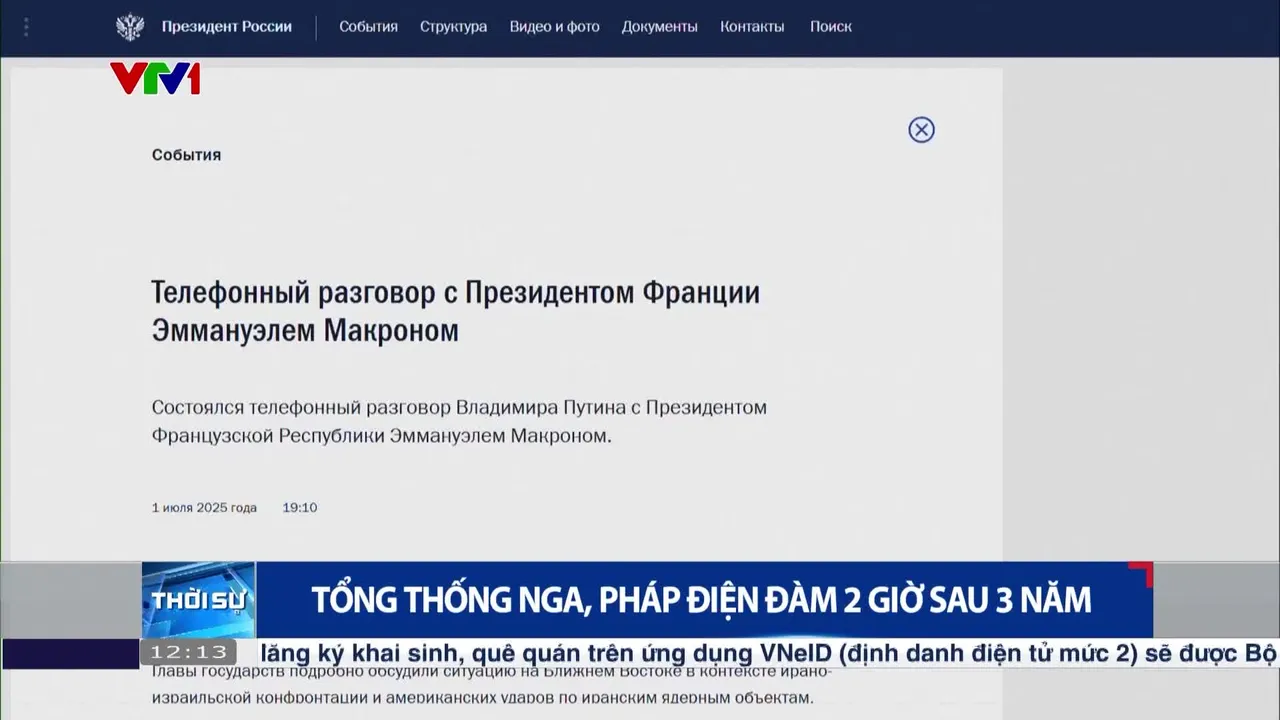The image size is (1280, 720).
Task: Click the Russian double-headed eagle emblem
Action: pos(130,27)
